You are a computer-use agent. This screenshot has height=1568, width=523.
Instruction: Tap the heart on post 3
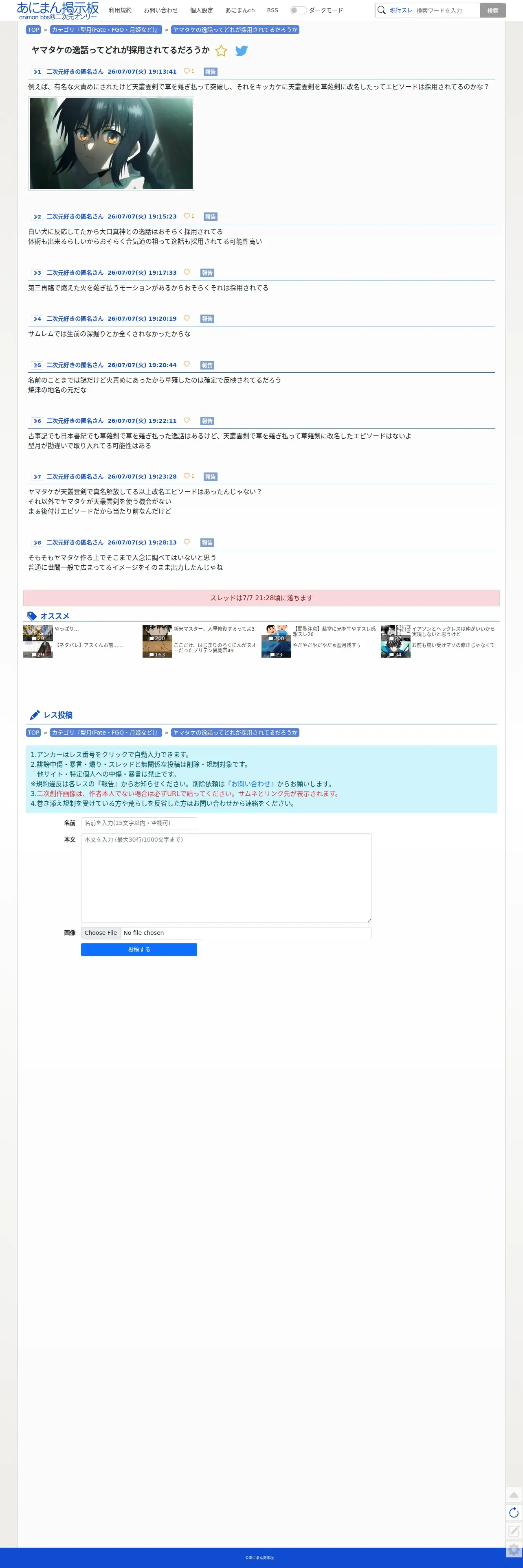(x=187, y=272)
